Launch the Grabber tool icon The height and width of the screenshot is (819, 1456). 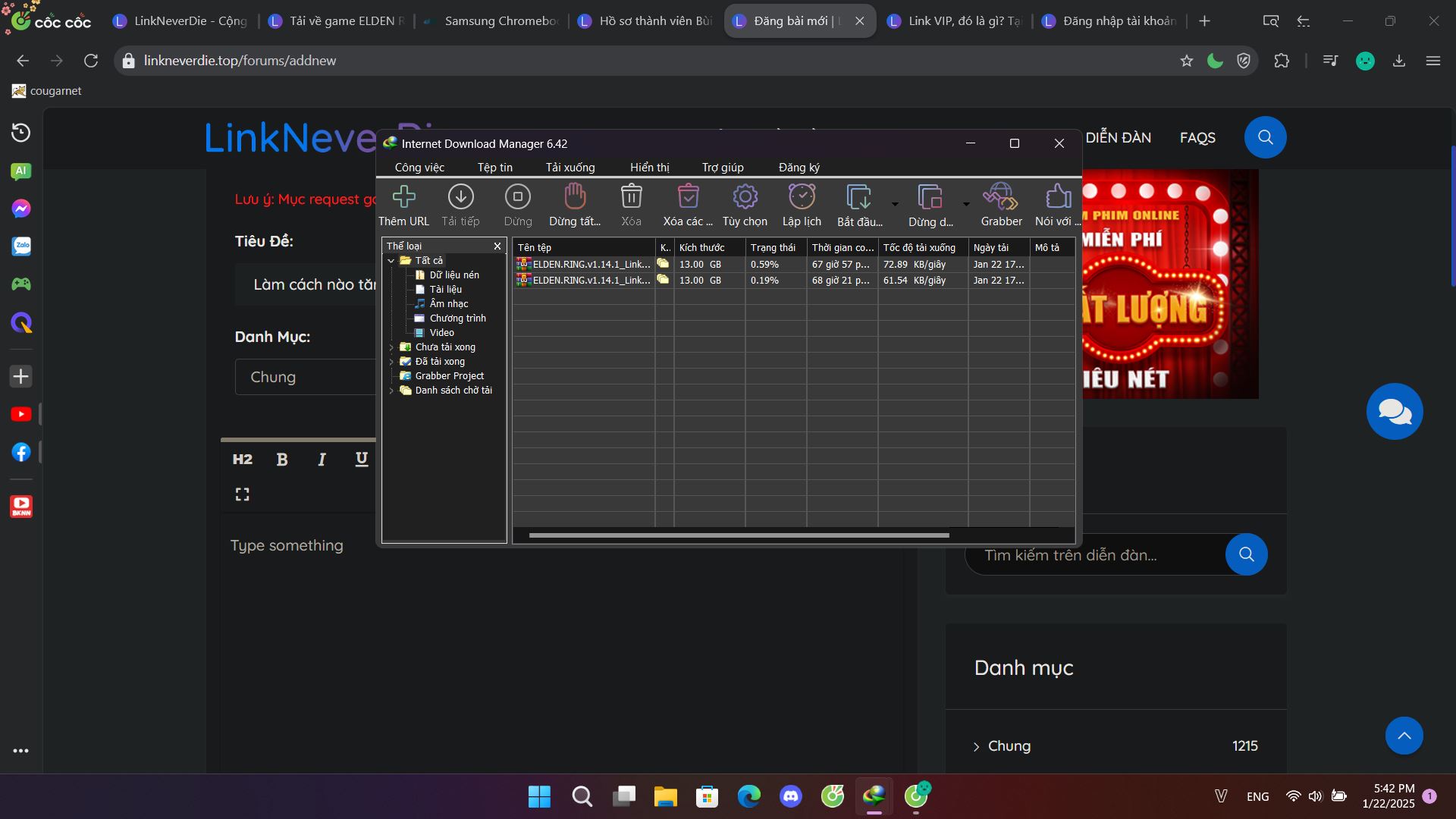point(1001,197)
